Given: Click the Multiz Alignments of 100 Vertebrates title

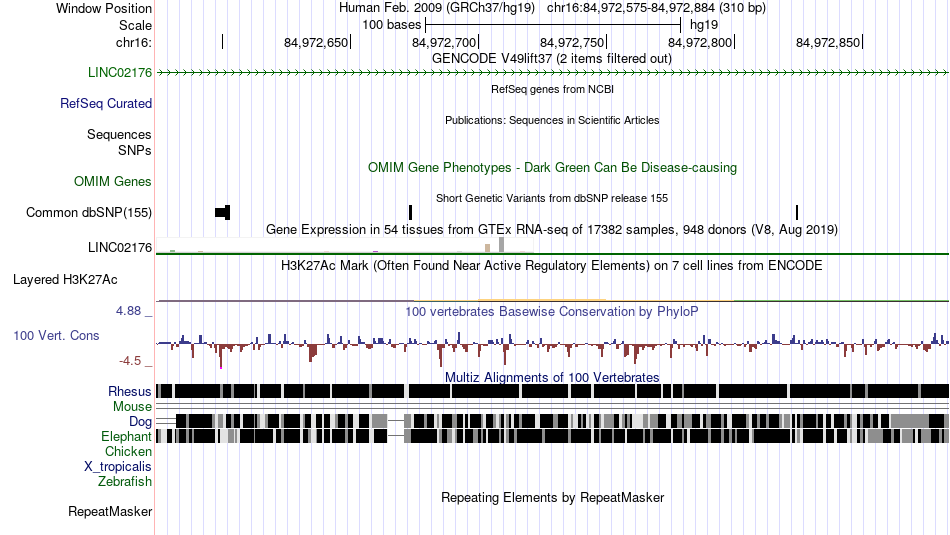Looking at the screenshot, I should tap(552, 377).
